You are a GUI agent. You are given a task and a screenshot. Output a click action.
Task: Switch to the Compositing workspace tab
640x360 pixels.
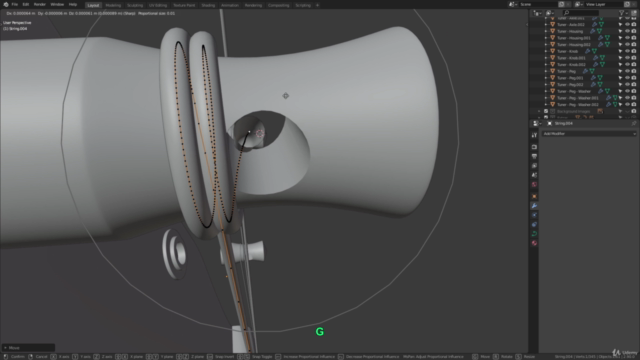click(278, 5)
